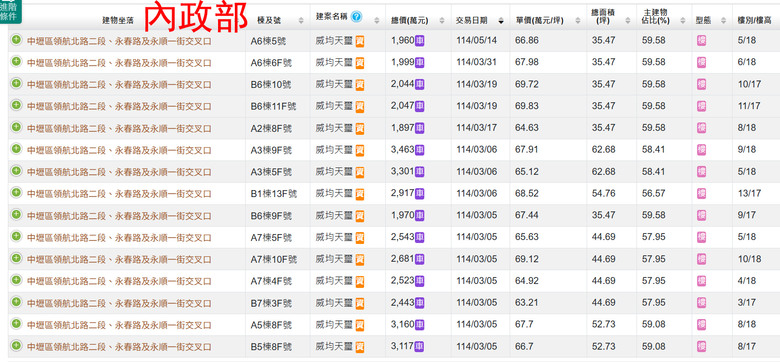Open the address link in A6棟5號 row
780x362 pixels.
(119, 41)
